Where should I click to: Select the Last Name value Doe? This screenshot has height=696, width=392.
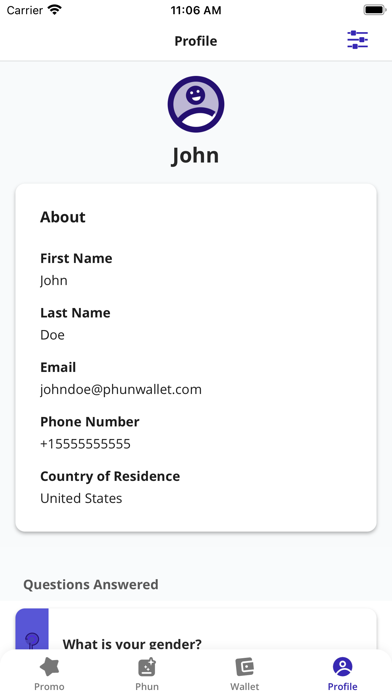coord(52,335)
